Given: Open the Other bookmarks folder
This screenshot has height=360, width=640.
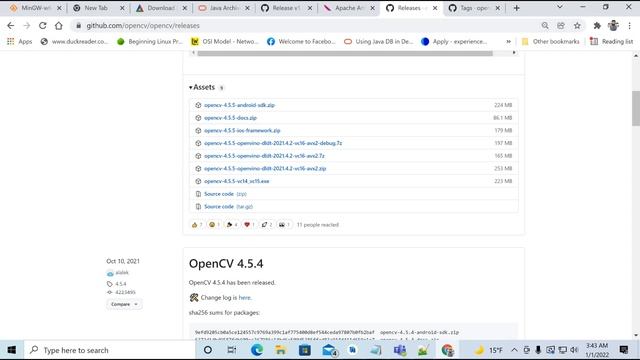Looking at the screenshot, I should (x=551, y=42).
